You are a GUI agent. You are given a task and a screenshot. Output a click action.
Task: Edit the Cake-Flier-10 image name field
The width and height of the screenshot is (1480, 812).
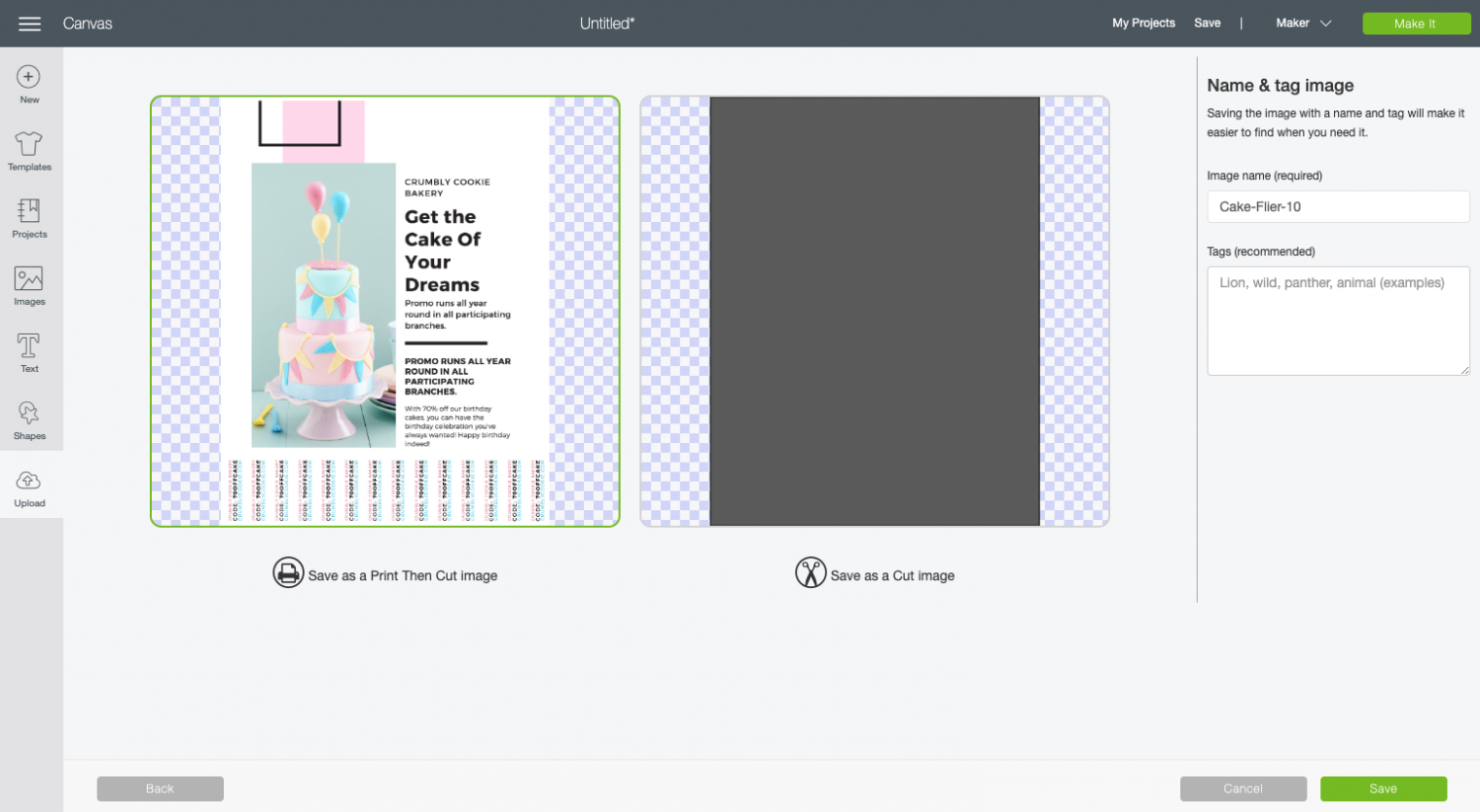tap(1338, 206)
